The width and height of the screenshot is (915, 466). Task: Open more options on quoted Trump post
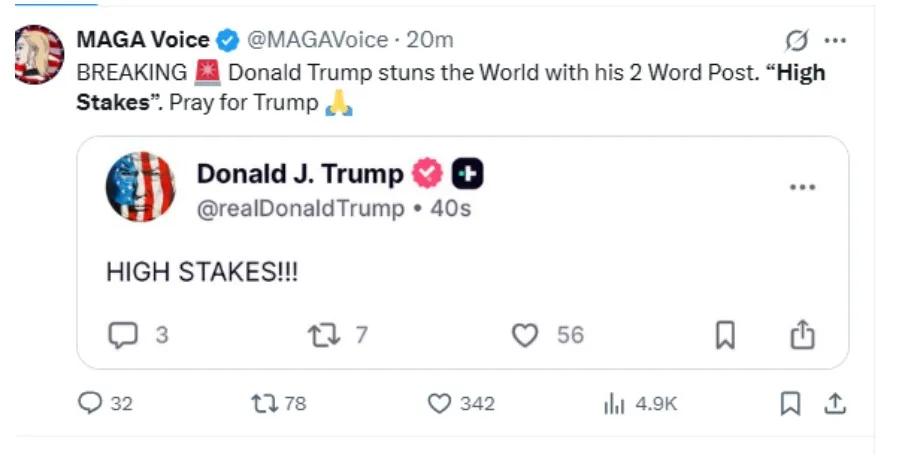click(x=803, y=187)
